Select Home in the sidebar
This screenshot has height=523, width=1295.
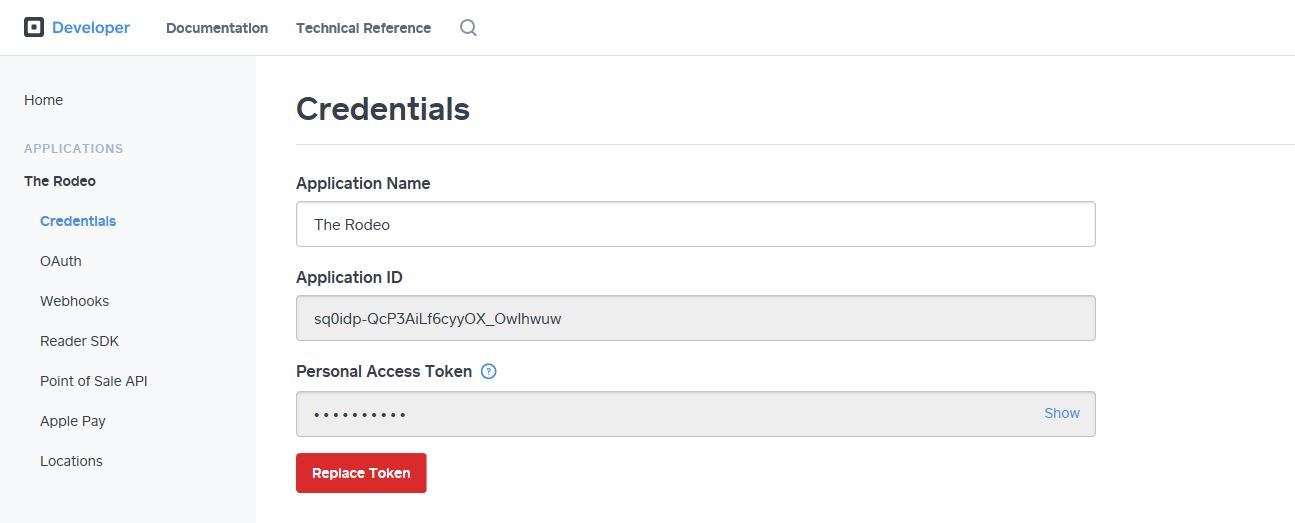(44, 100)
